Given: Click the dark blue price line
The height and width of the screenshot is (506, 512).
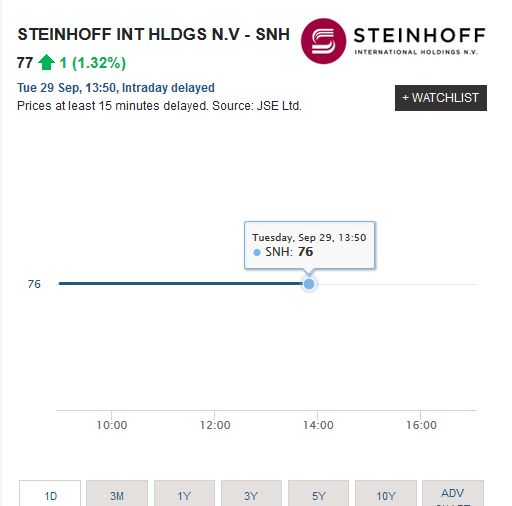Looking at the screenshot, I should point(180,283).
